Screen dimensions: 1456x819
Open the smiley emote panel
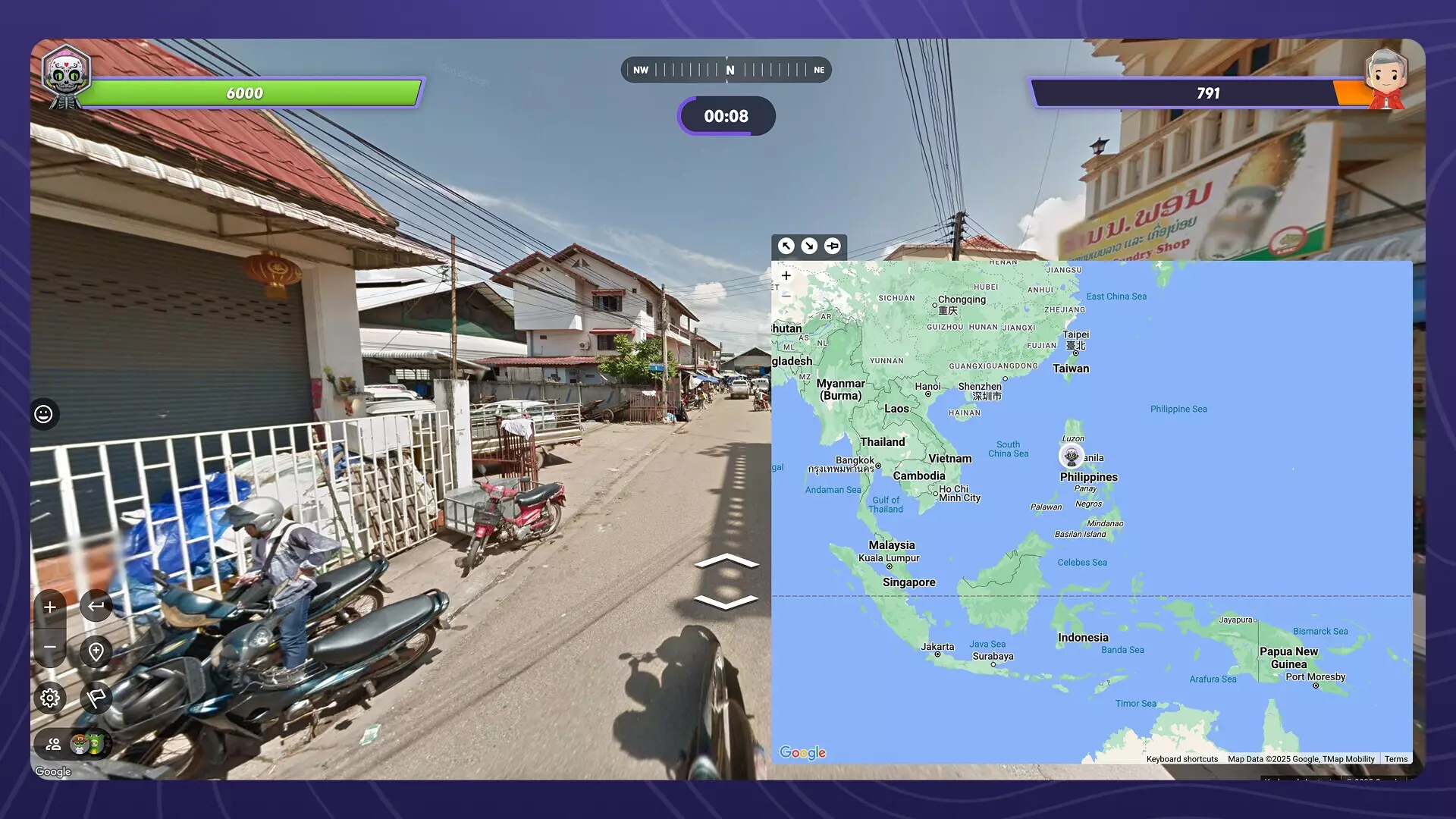43,414
